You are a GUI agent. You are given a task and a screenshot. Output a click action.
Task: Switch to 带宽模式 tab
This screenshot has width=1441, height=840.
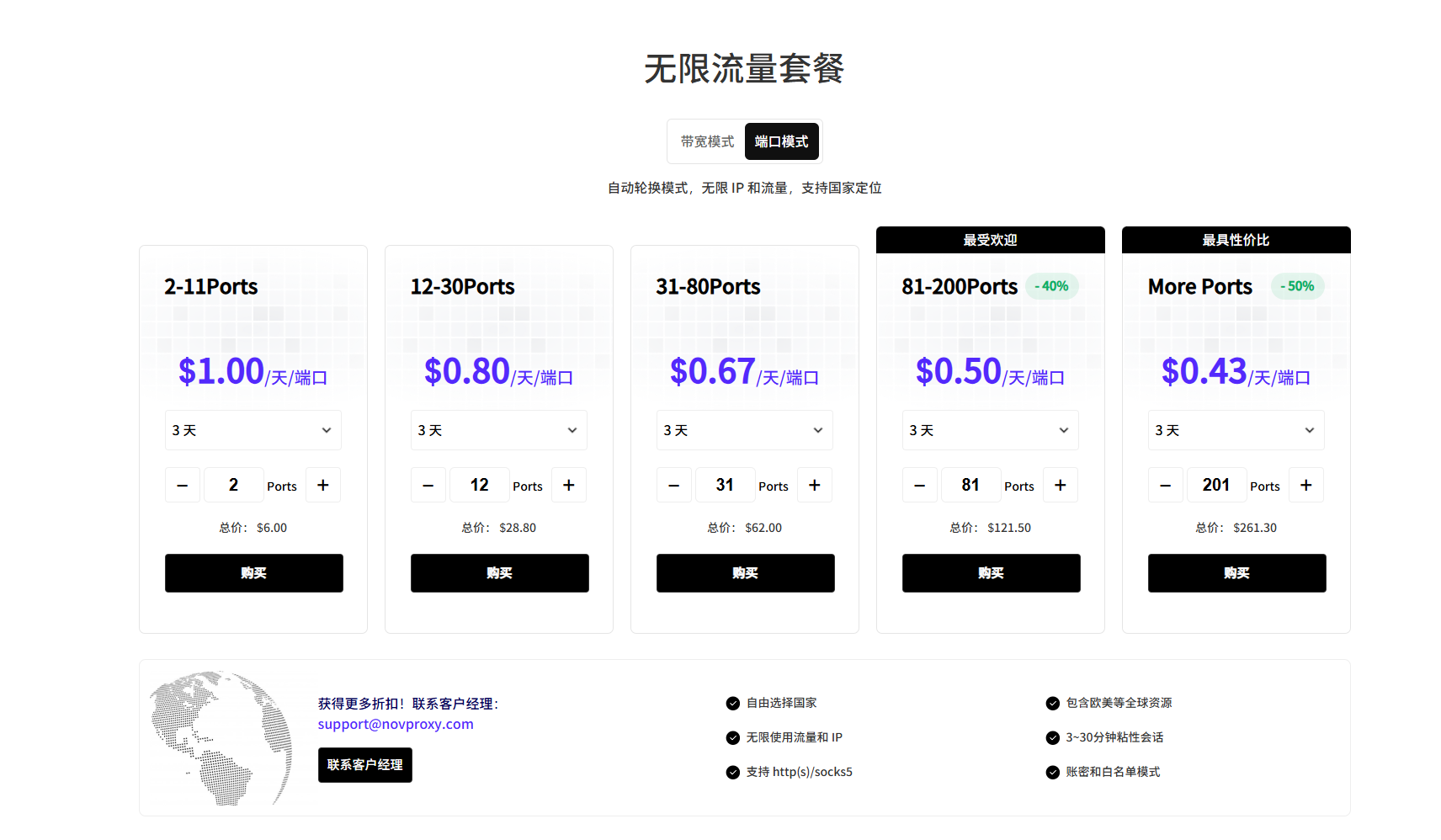click(707, 141)
